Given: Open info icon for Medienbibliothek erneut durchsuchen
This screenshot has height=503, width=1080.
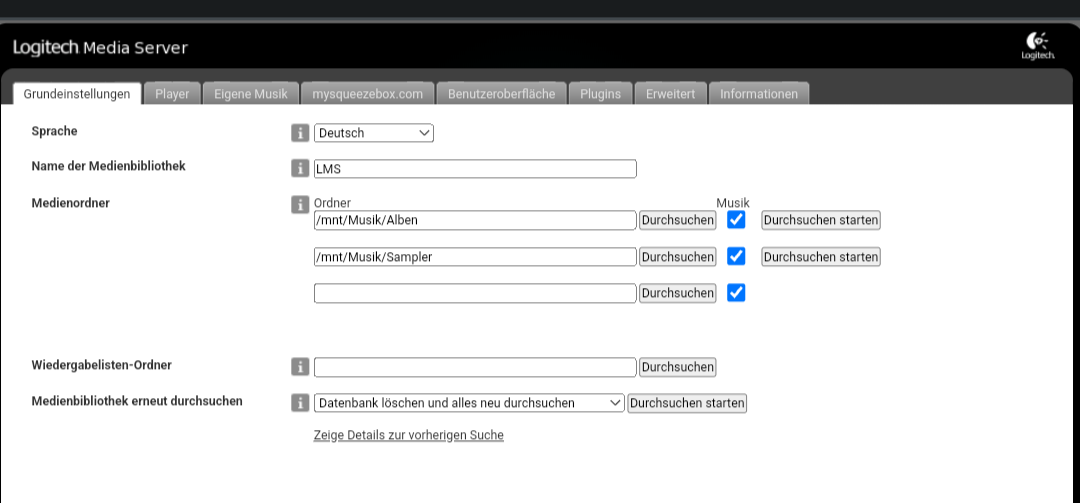Looking at the screenshot, I should tap(300, 402).
